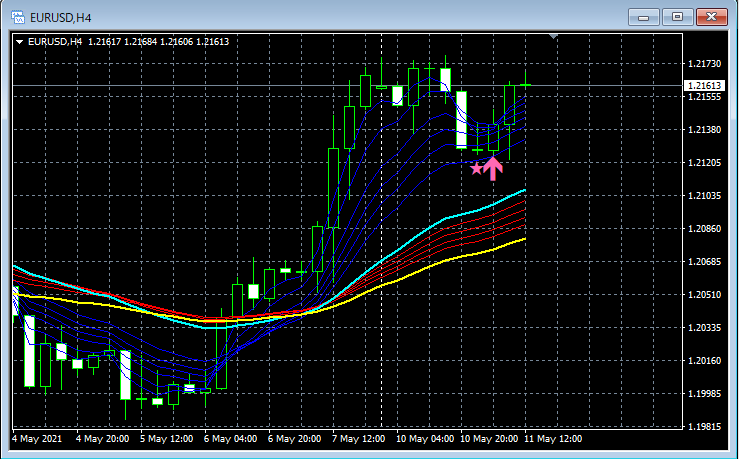Click the 10 May 04:00 time label
This screenshot has width=740, height=459.
[x=425, y=439]
